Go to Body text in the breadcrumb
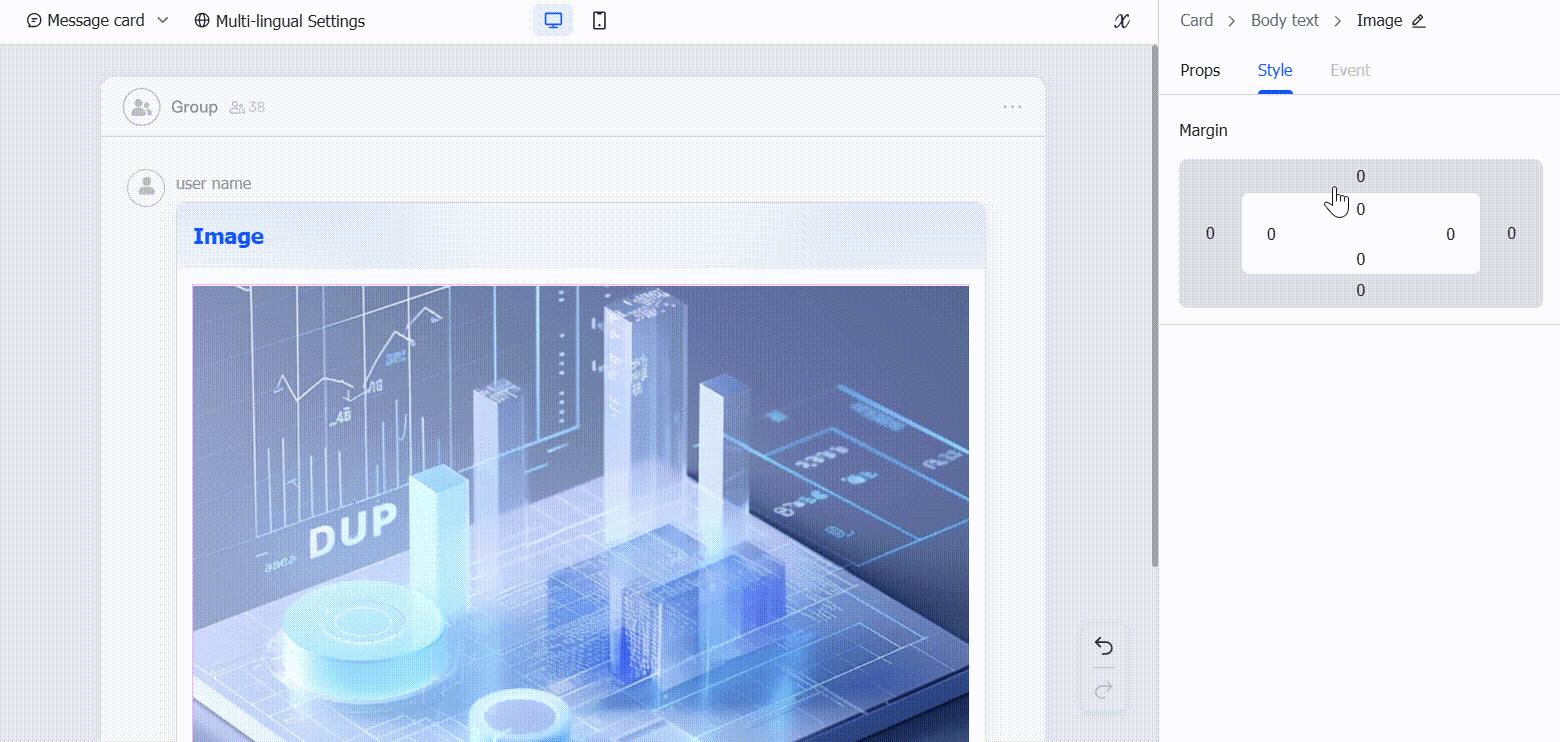Viewport: 1560px width, 742px height. 1285,20
